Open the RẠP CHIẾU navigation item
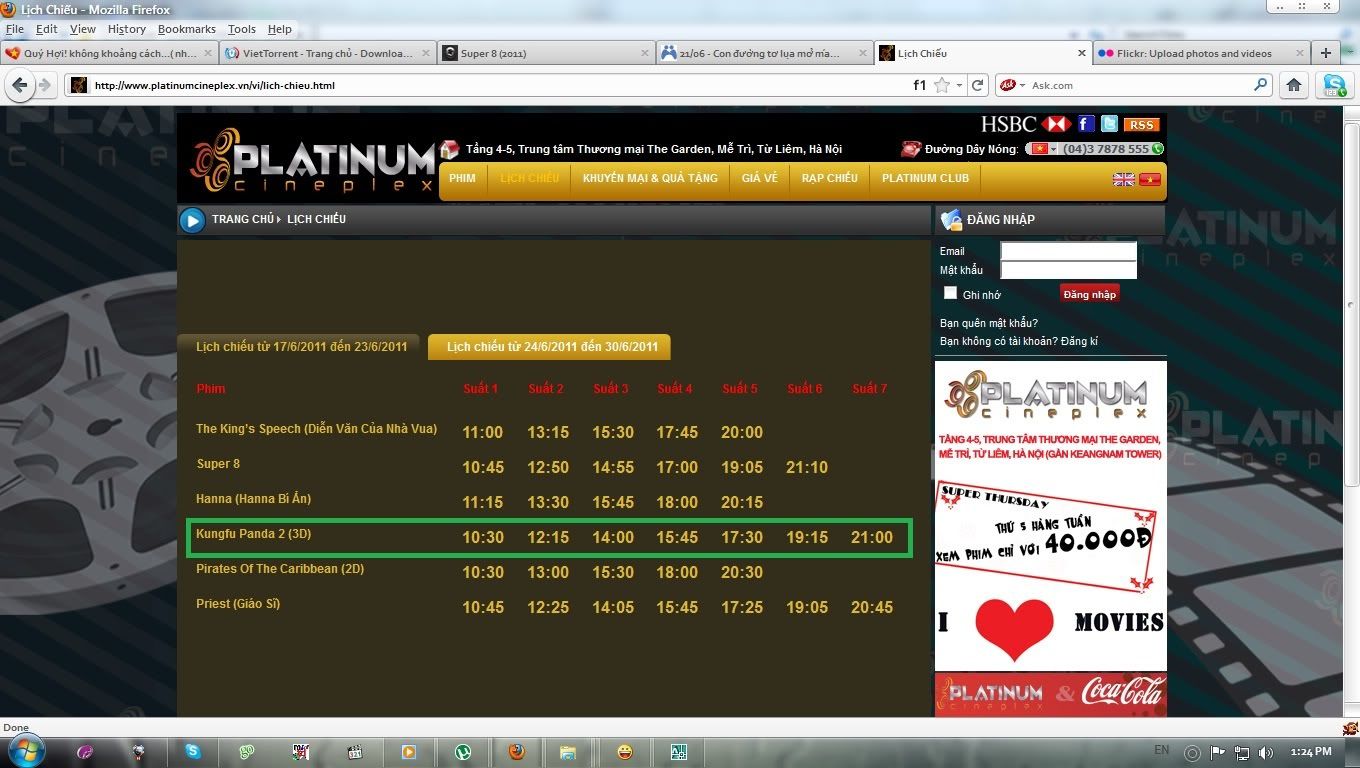 click(x=829, y=178)
